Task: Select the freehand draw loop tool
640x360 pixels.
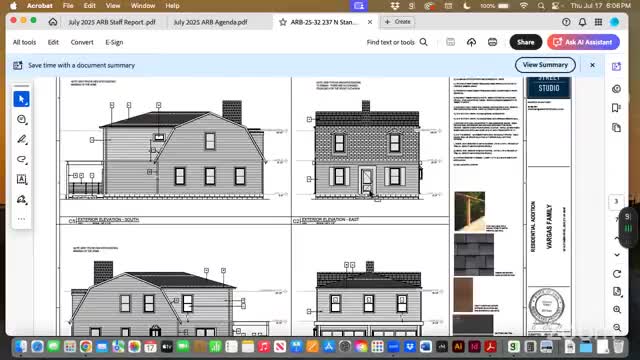Action: pyautogui.click(x=21, y=159)
